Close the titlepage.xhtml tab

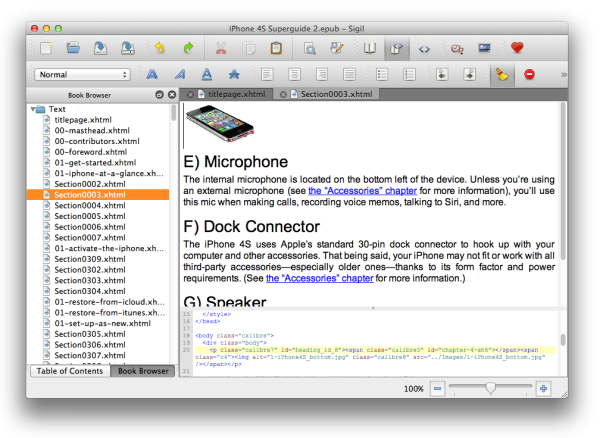point(190,95)
